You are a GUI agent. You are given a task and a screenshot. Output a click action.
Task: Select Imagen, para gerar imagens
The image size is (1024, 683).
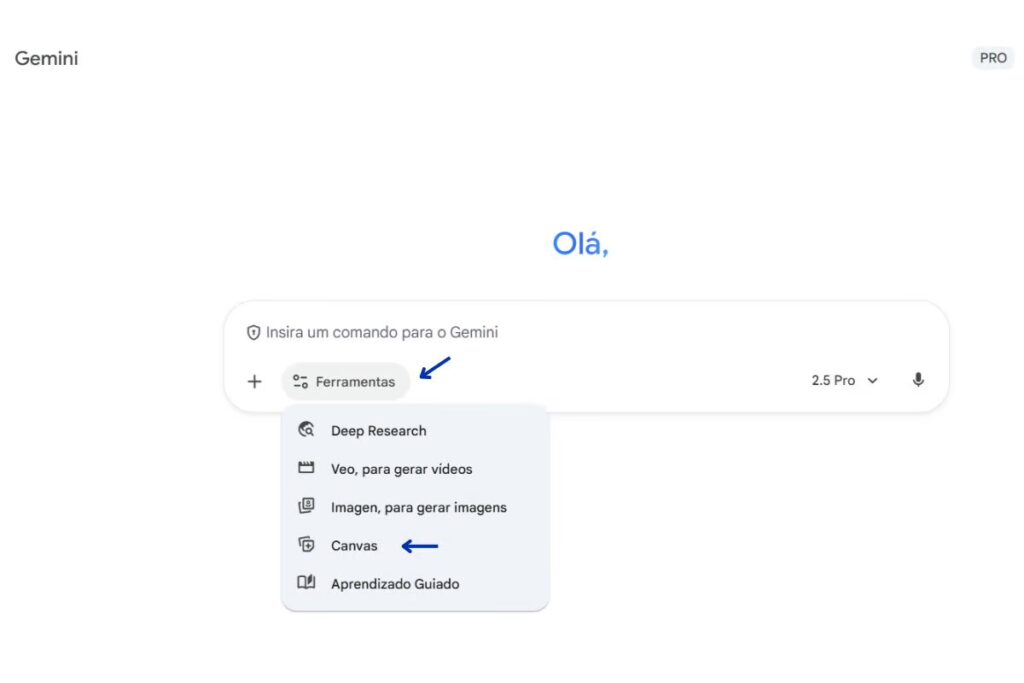click(x=419, y=506)
